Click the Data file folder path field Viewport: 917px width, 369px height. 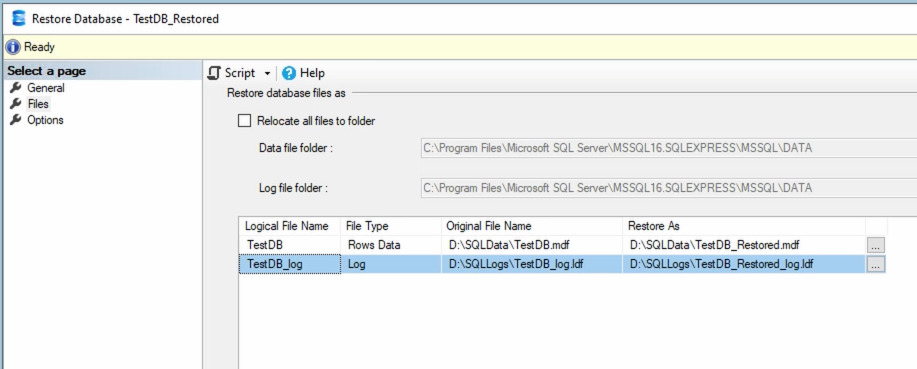[x=668, y=148]
